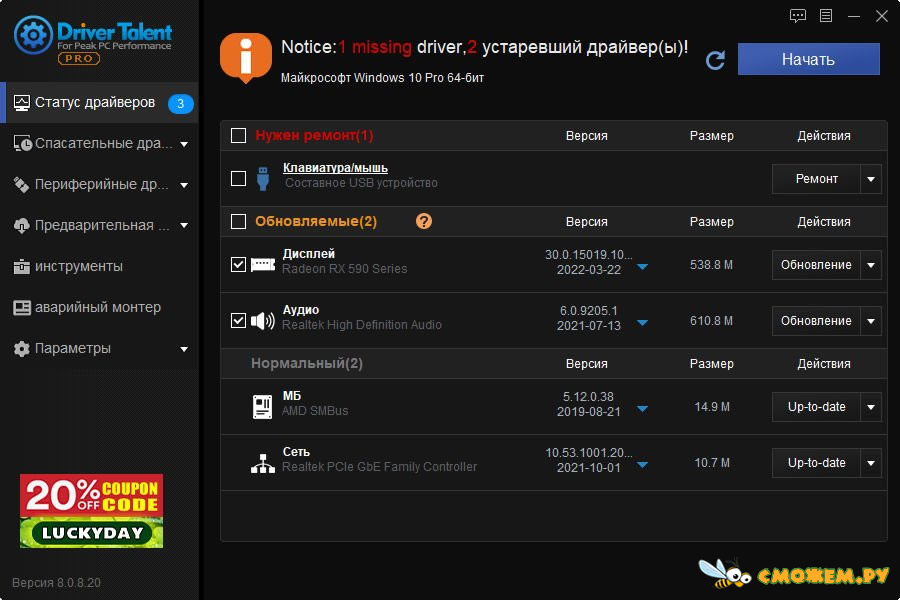The height and width of the screenshot is (600, 900).
Task: Open the Дисплей Обновление action dropdown arrow
Action: [x=871, y=265]
